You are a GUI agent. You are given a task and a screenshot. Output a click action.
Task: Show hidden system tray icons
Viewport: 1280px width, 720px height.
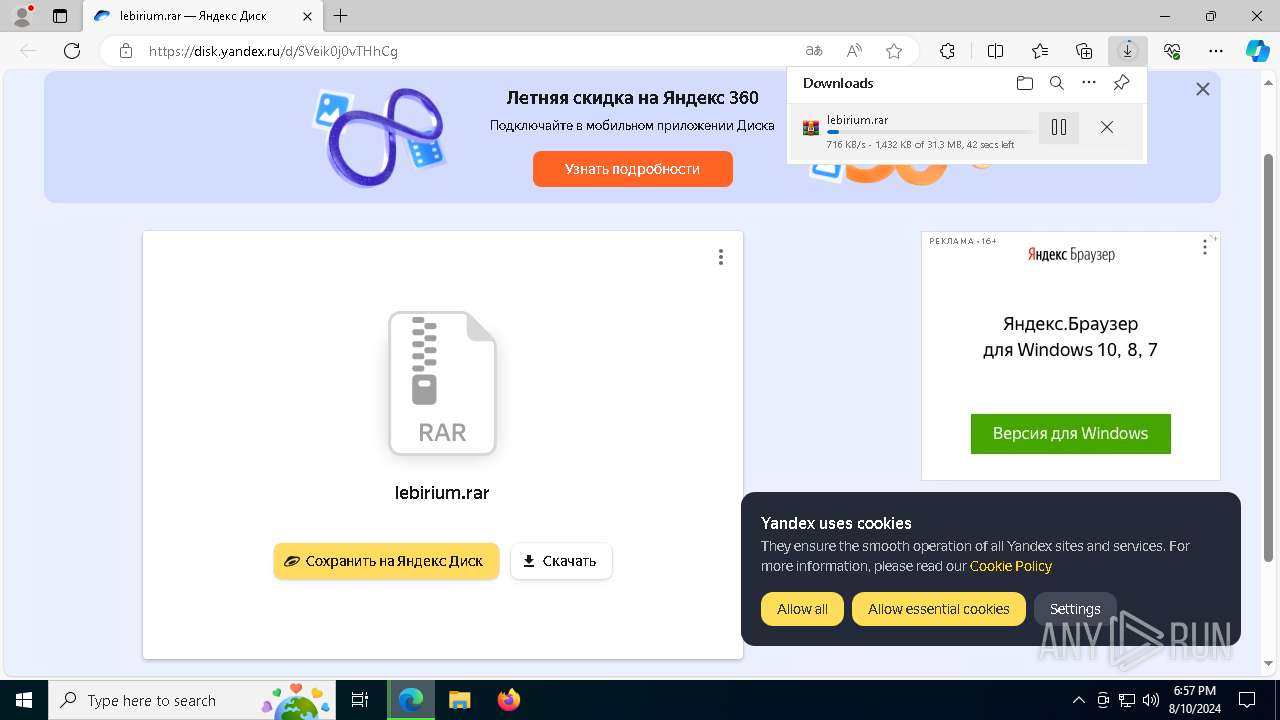(x=1078, y=700)
